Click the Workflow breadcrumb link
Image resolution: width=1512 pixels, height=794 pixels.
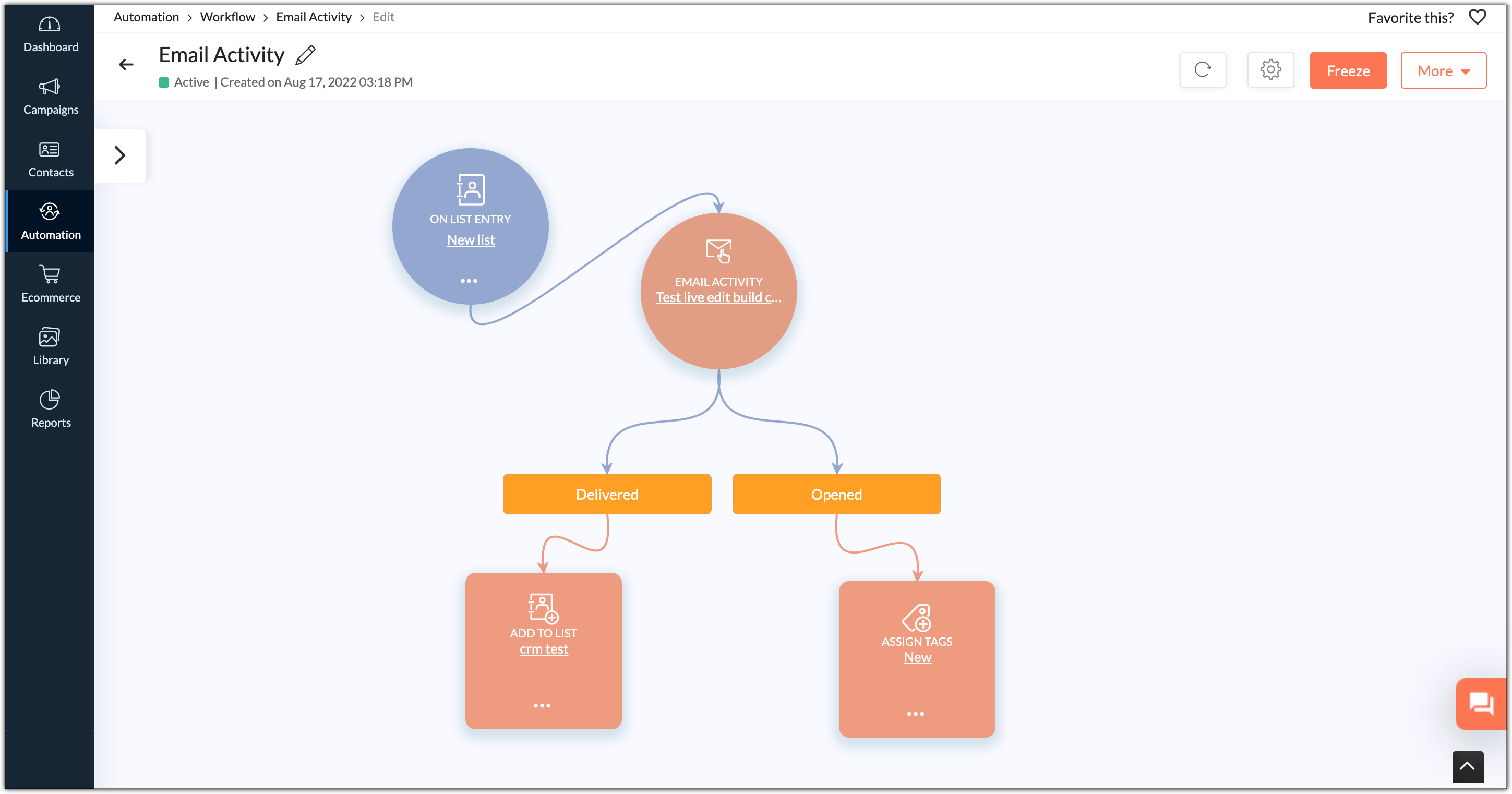click(227, 17)
